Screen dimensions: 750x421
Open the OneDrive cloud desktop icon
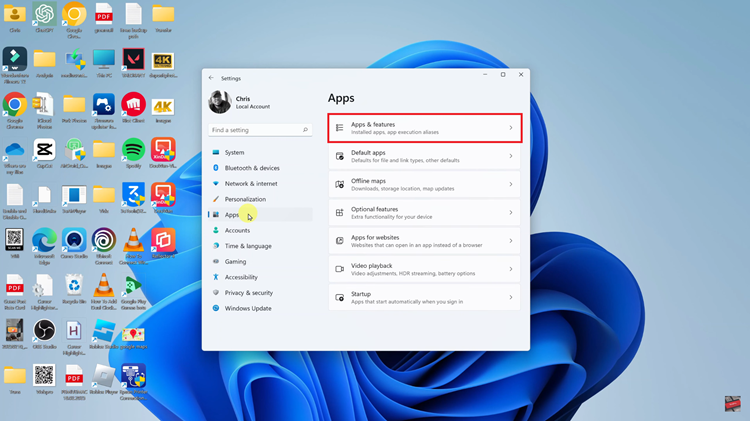coord(15,156)
